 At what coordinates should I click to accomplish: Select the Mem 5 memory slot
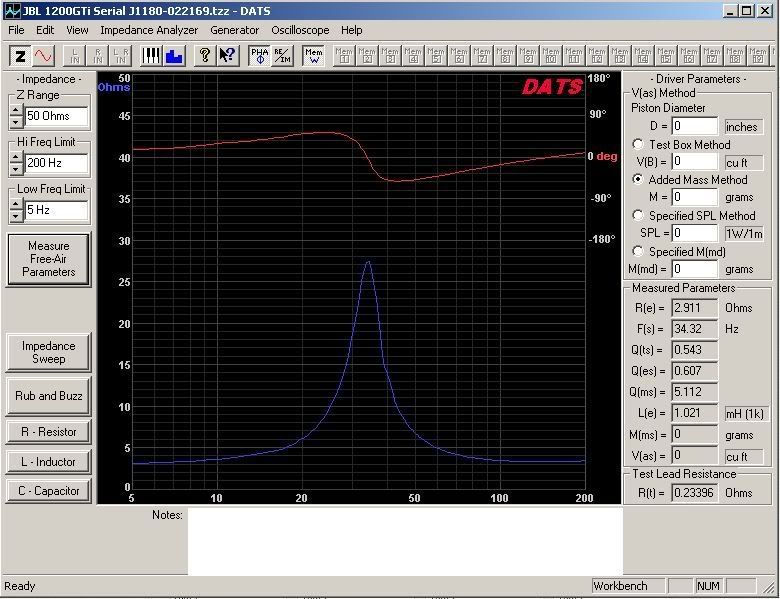pos(436,56)
